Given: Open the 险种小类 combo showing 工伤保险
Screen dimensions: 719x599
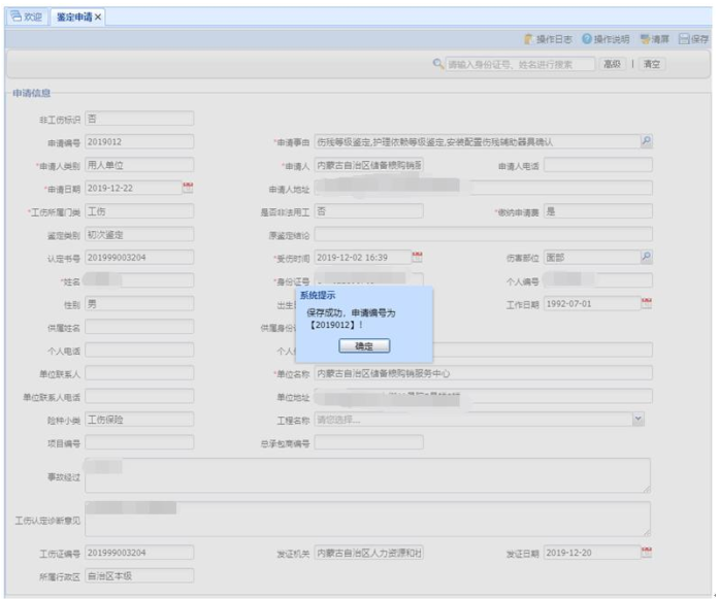Looking at the screenshot, I should click(x=139, y=419).
